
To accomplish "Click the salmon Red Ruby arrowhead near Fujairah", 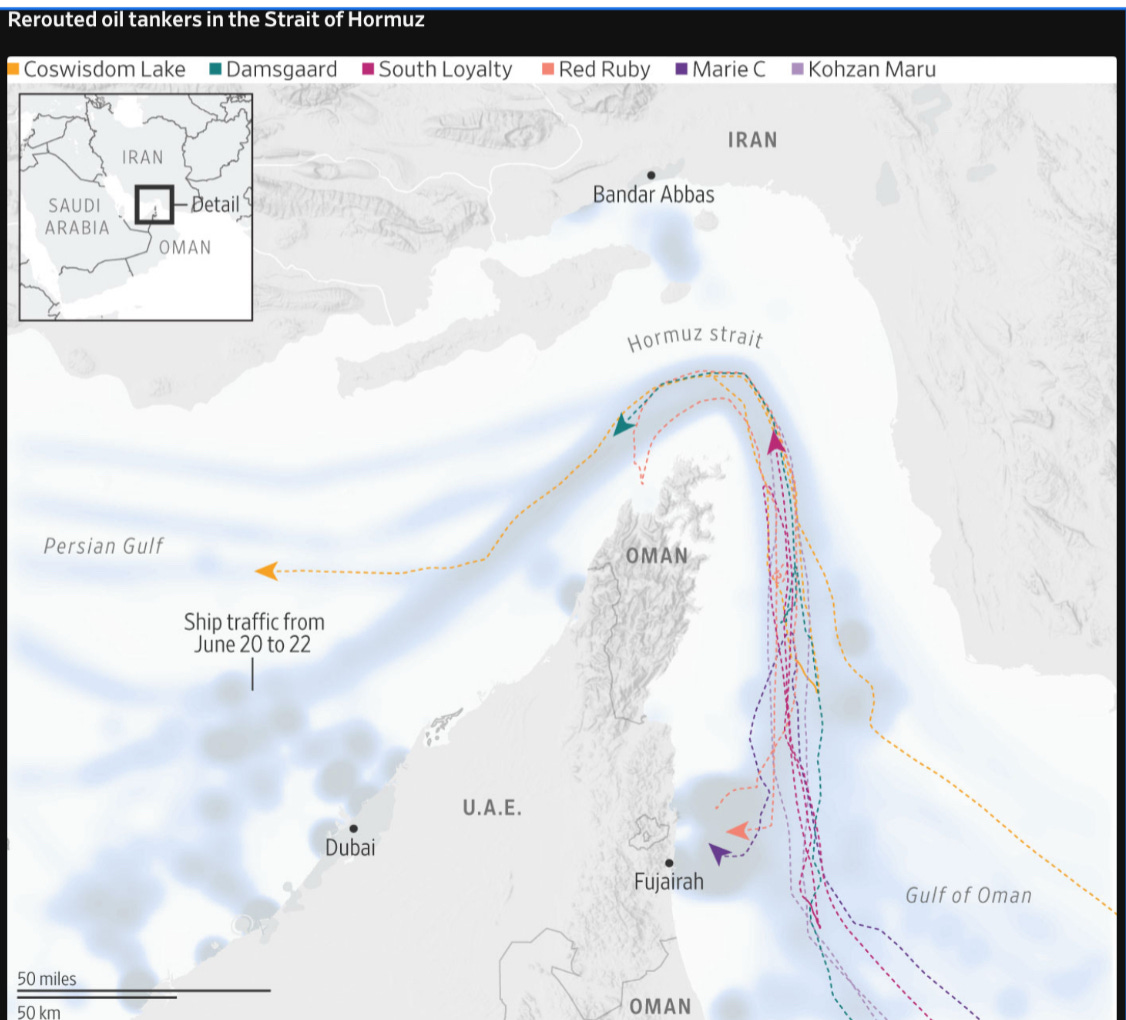I will tap(738, 831).
